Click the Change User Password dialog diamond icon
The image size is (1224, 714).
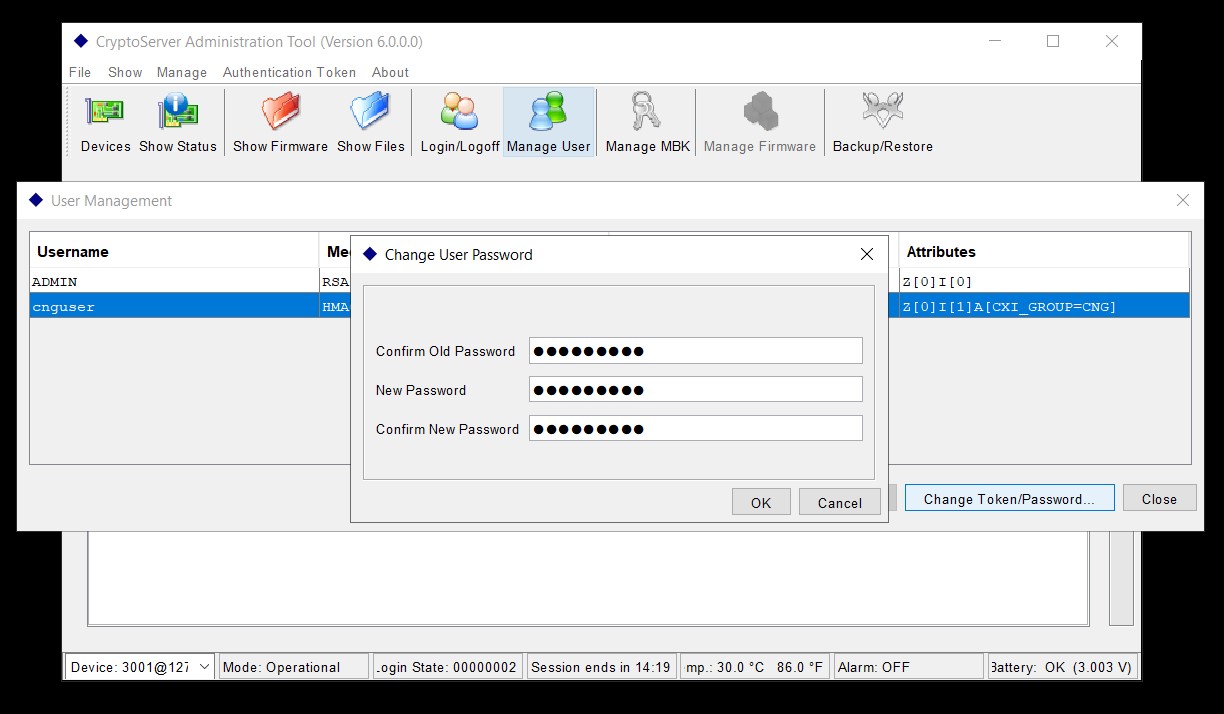[370, 254]
